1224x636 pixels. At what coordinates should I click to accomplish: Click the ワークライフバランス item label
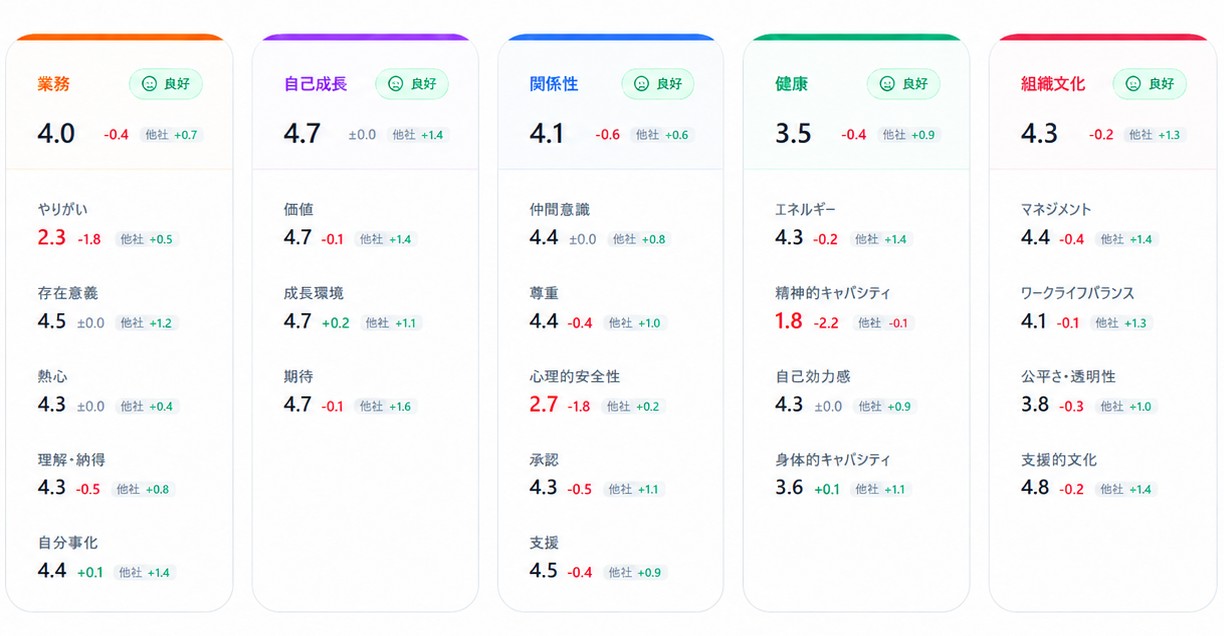[x=1078, y=293]
